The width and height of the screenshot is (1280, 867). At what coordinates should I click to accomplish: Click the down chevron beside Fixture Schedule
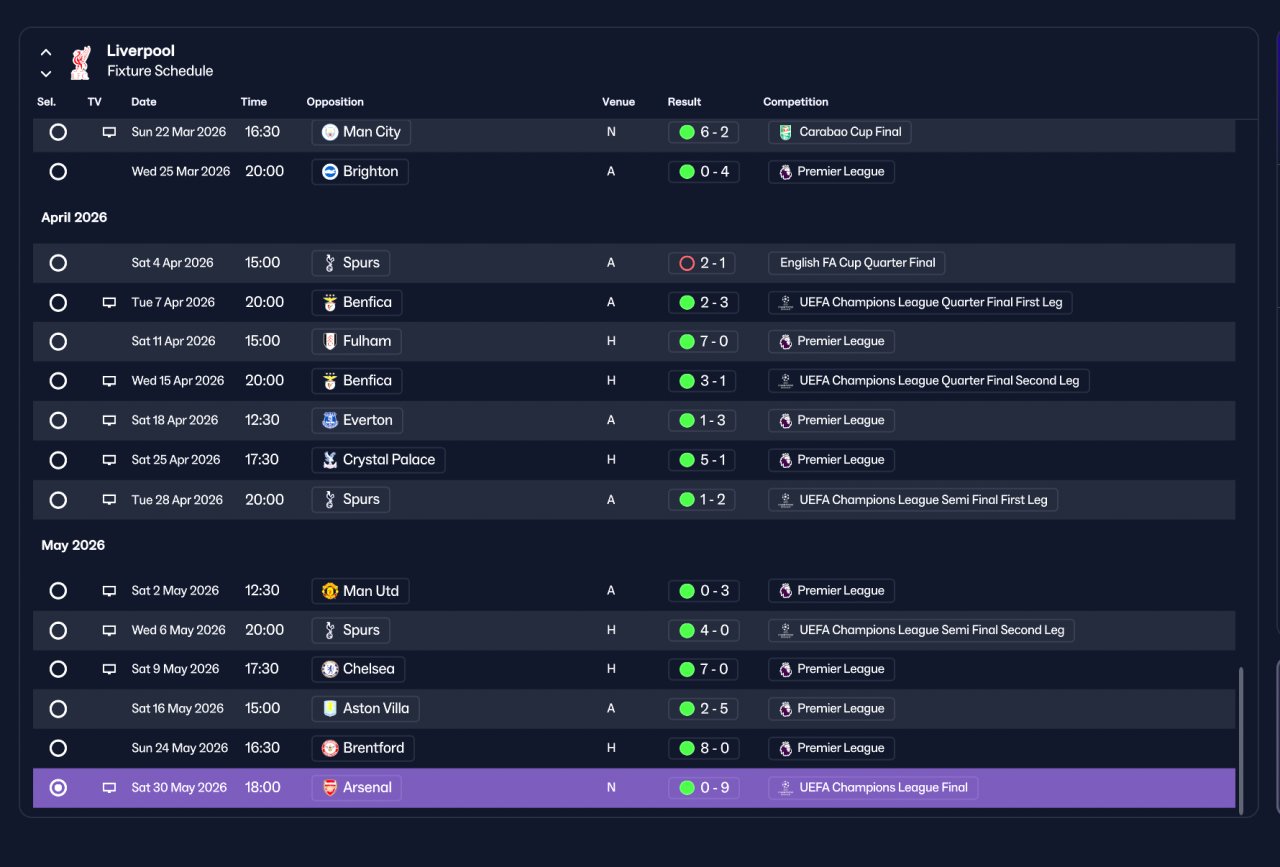pos(46,73)
